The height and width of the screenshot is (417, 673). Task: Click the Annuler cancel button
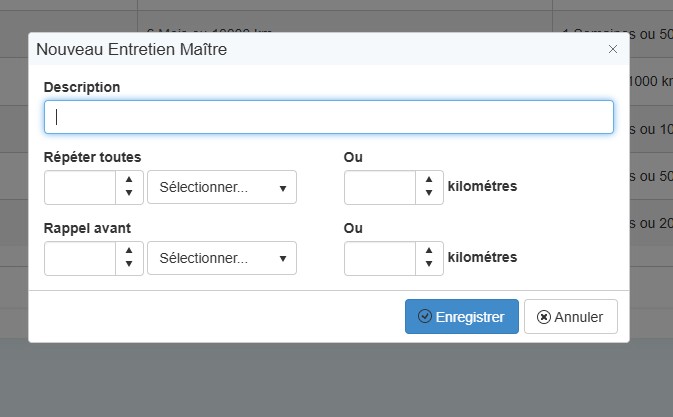[x=570, y=317]
